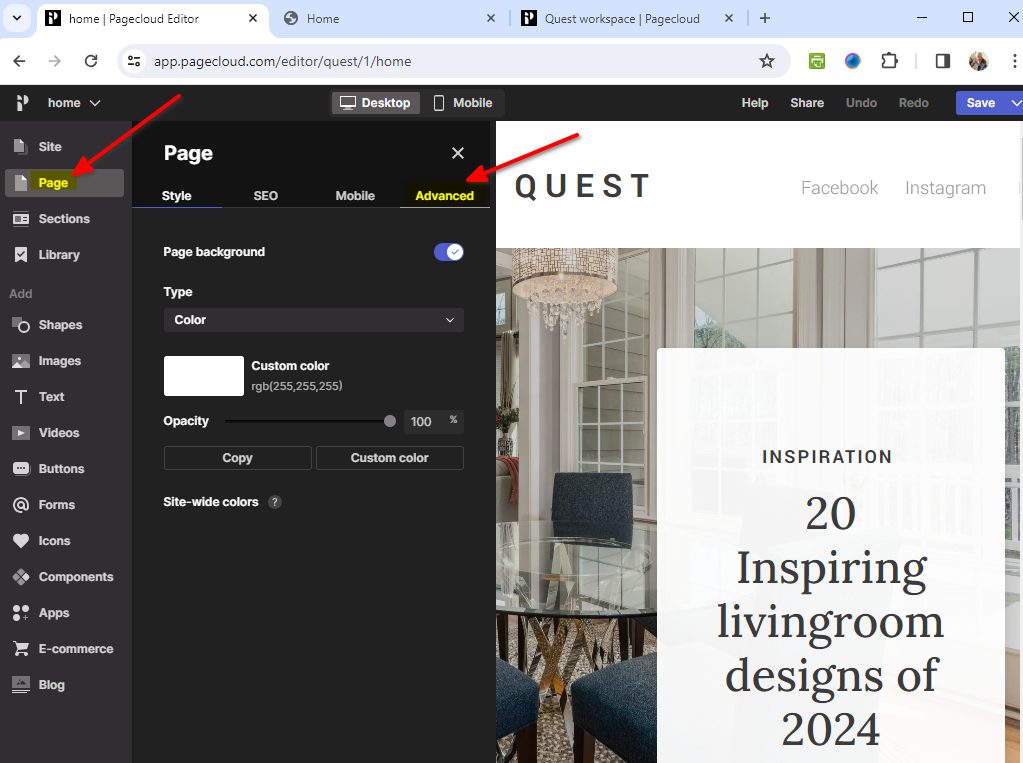This screenshot has width=1023, height=763.
Task: View site information icon in address bar
Action: 134,61
